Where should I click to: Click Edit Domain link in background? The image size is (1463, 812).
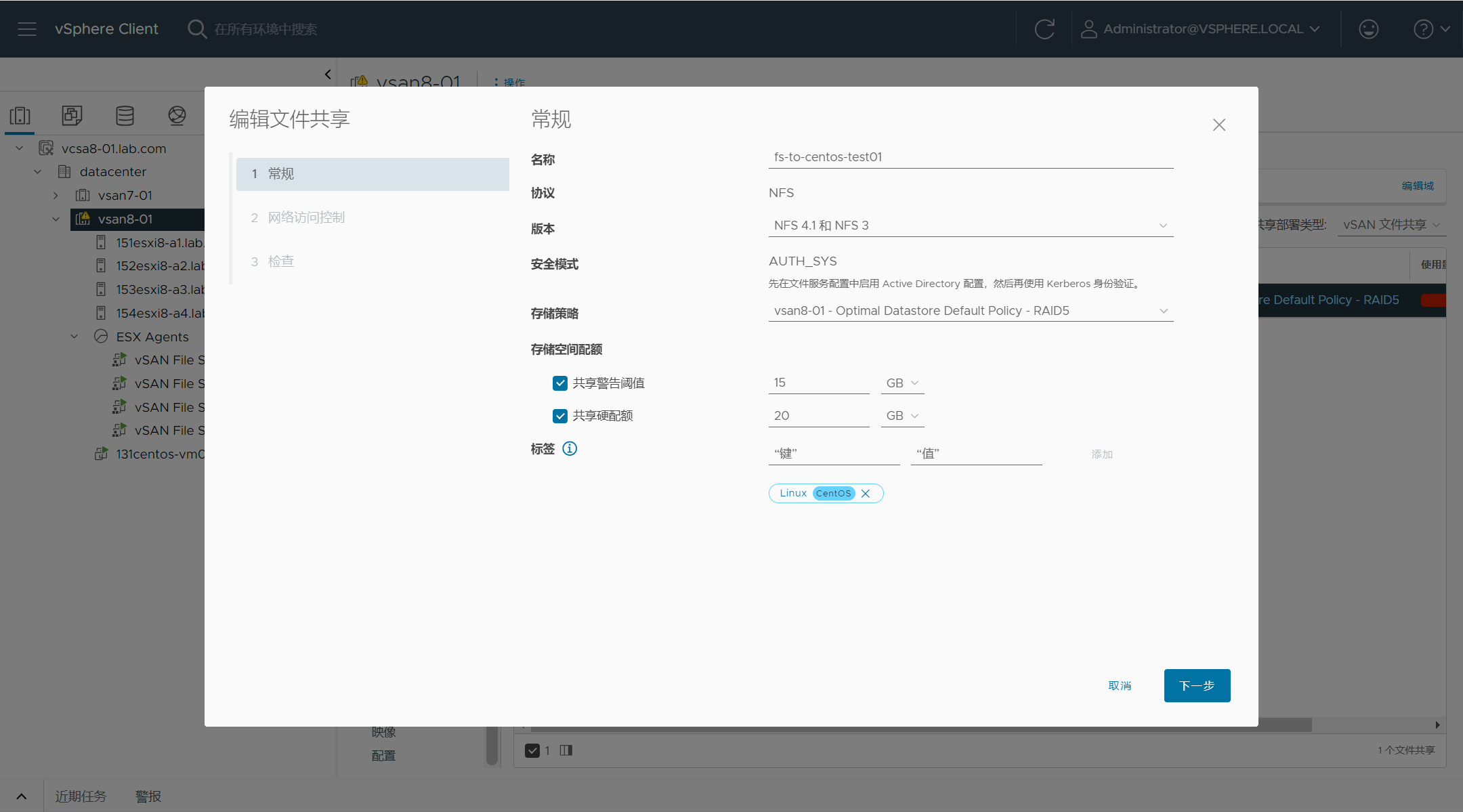click(1418, 186)
